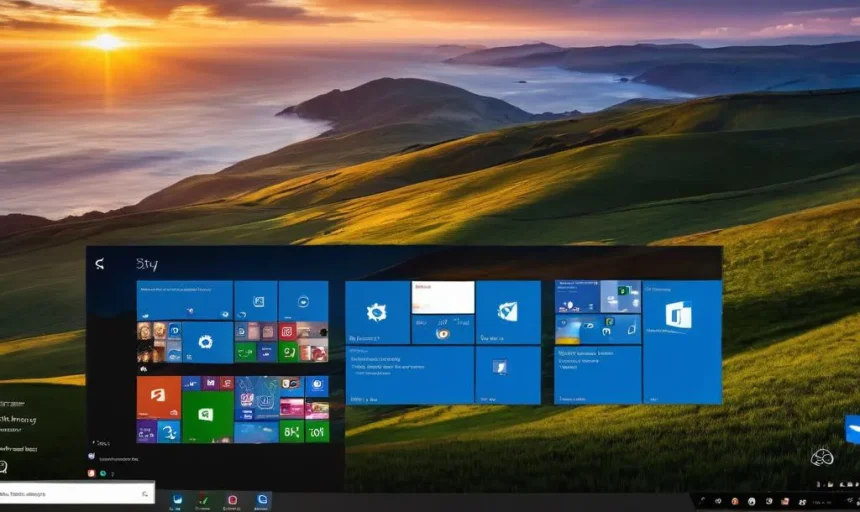Screen dimensions: 860x512
Task: Click the wide blue tile at top of first group
Action: [184, 300]
